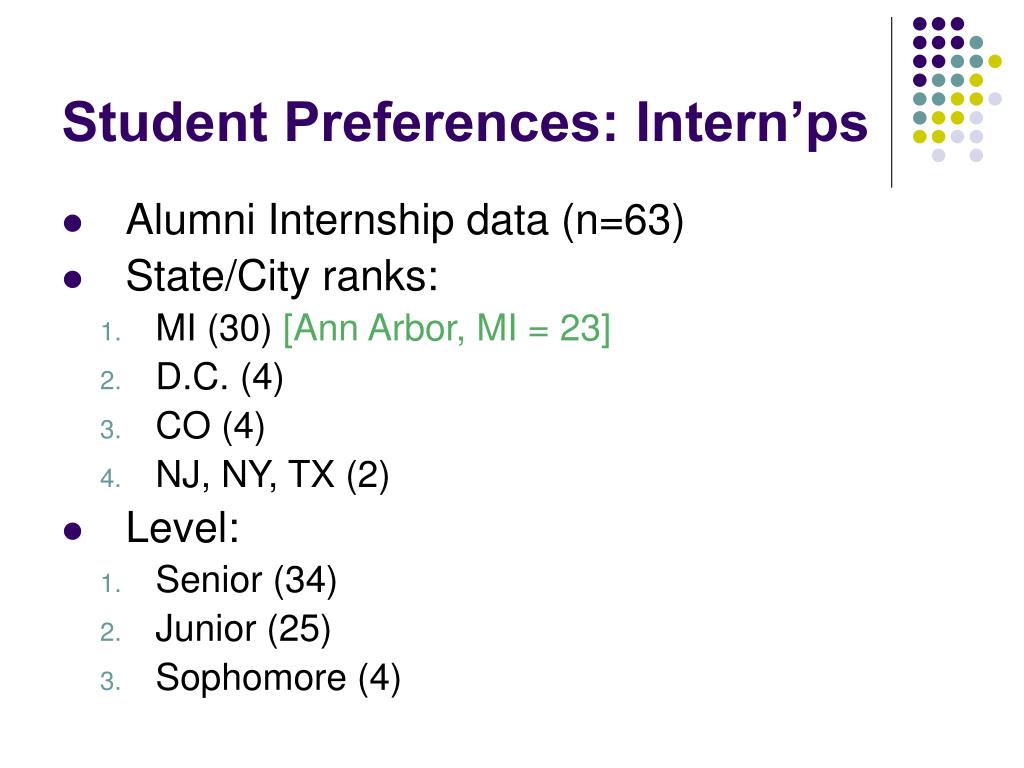1024x768 pixels.
Task: Select the 'NJ, NY, TX (2)' entry
Action: click(x=272, y=475)
